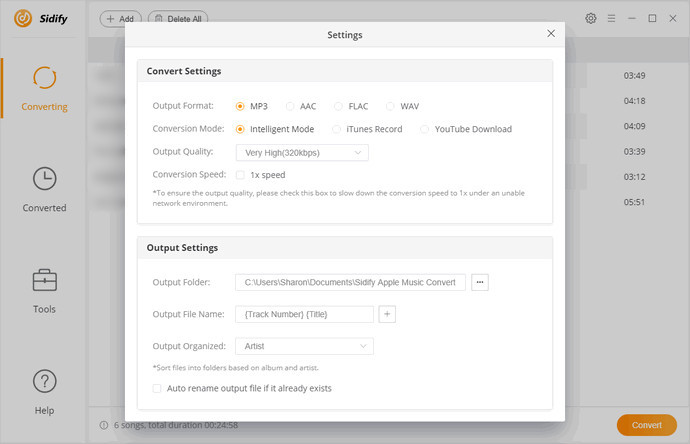Click the Convert Settings section header
This screenshot has height=444, width=690.
345,71
